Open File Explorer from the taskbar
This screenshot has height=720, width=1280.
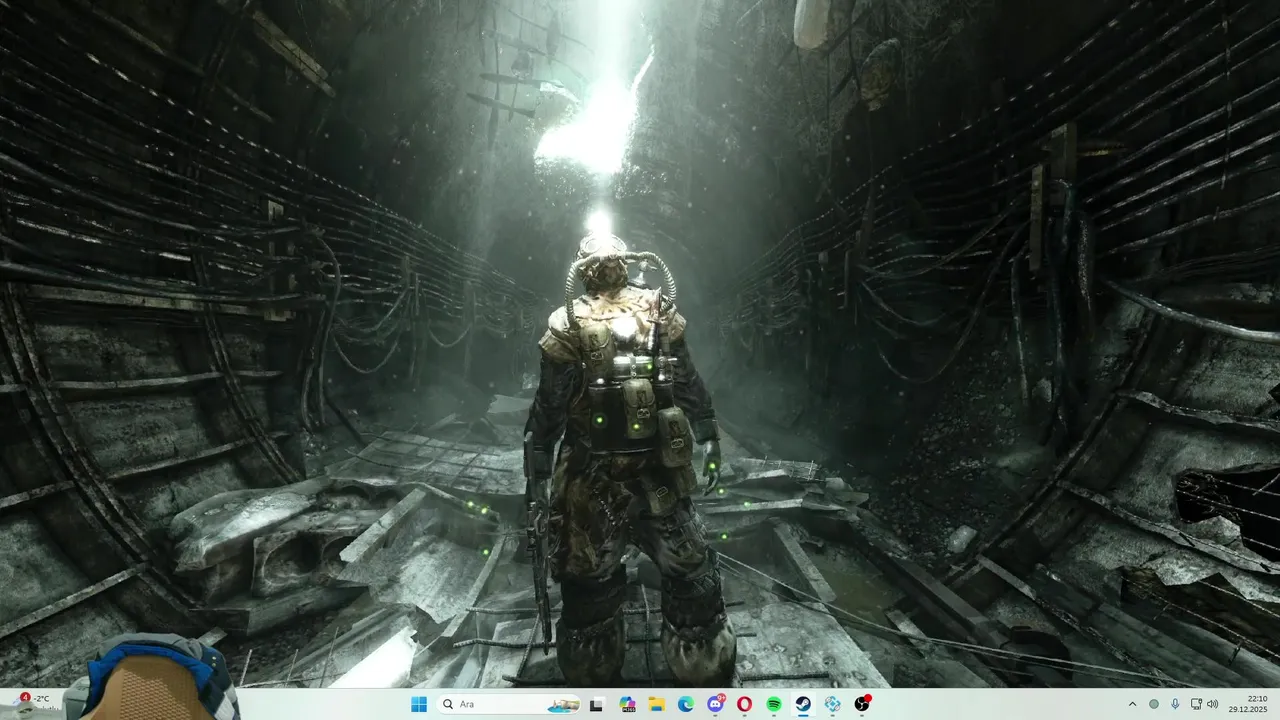pos(657,704)
